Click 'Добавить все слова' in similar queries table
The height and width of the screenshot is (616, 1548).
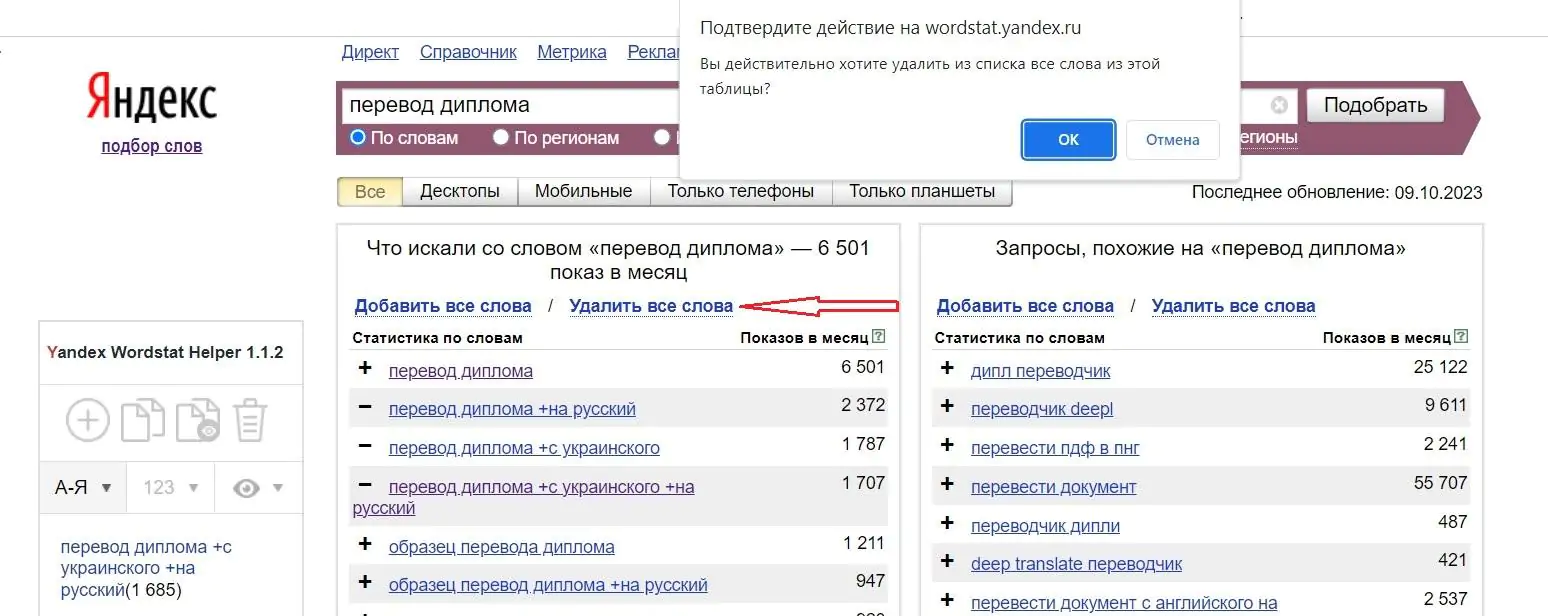pos(1025,306)
